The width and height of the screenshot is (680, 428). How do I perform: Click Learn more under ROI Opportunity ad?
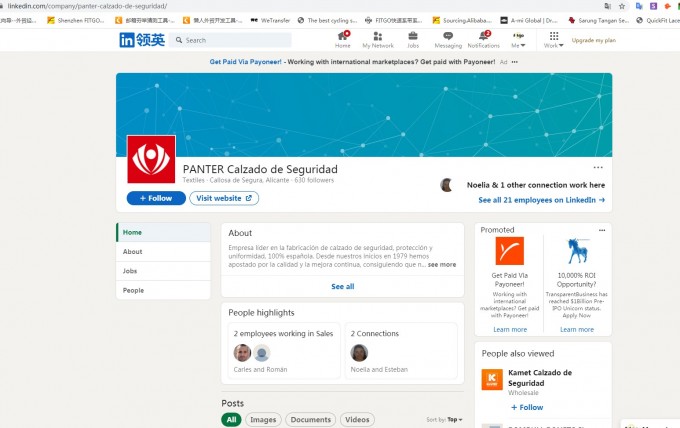point(577,330)
